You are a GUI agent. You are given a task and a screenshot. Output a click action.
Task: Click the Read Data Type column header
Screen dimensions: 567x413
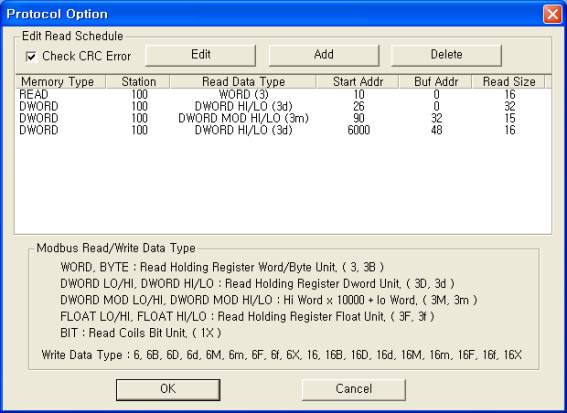click(243, 82)
